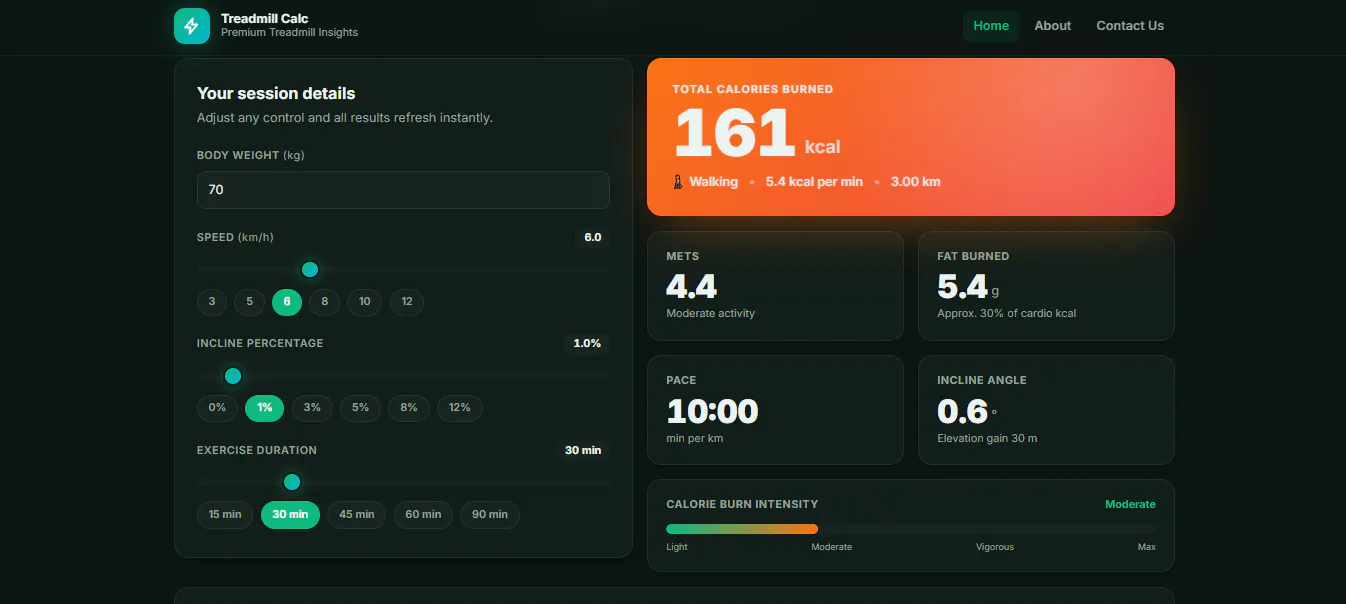Open the Home nav item
Viewport: 1346px width, 604px height.
[991, 26]
